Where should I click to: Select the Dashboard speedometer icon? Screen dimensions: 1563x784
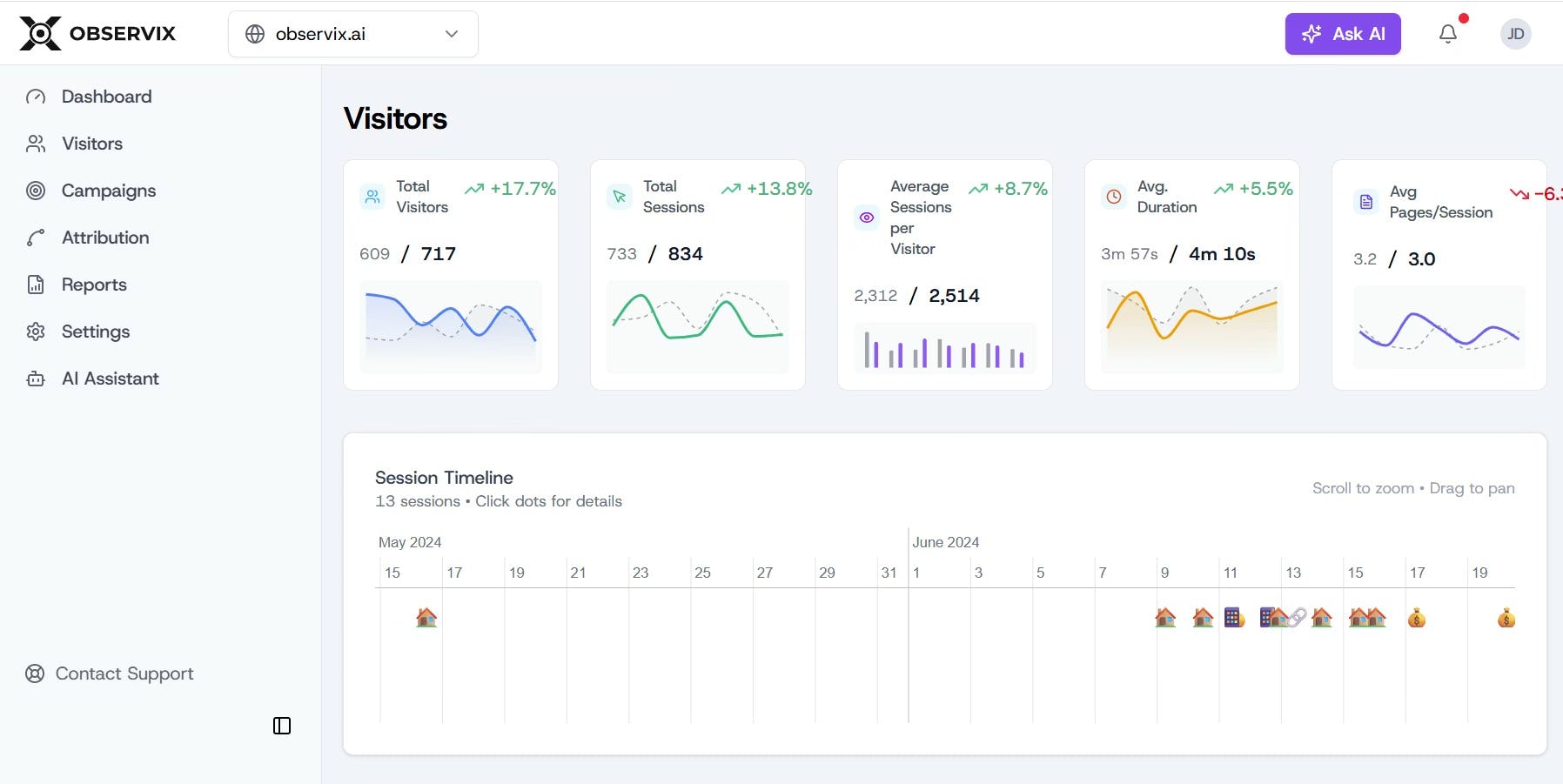[x=36, y=97]
